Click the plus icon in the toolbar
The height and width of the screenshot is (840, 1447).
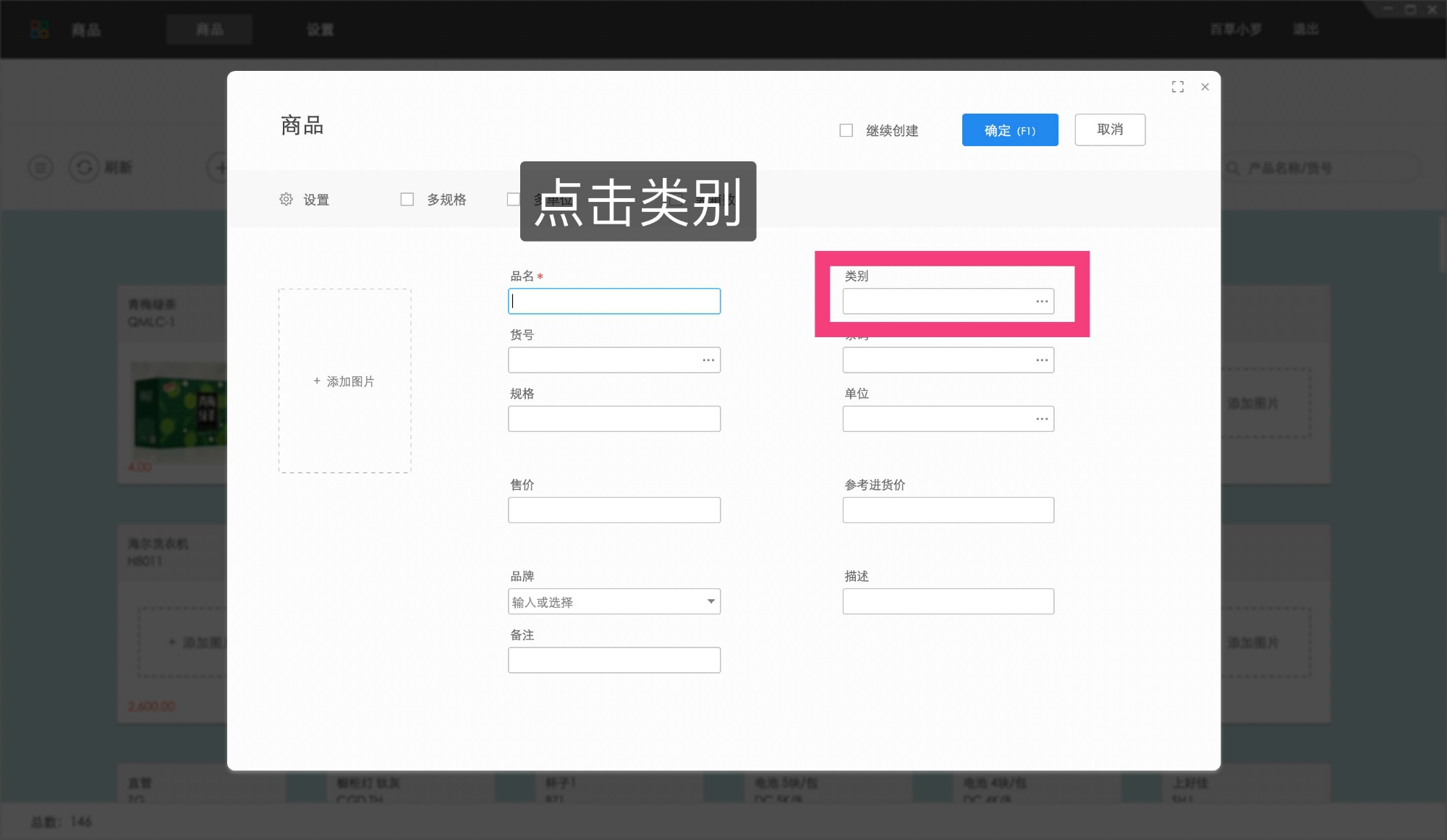click(221, 167)
